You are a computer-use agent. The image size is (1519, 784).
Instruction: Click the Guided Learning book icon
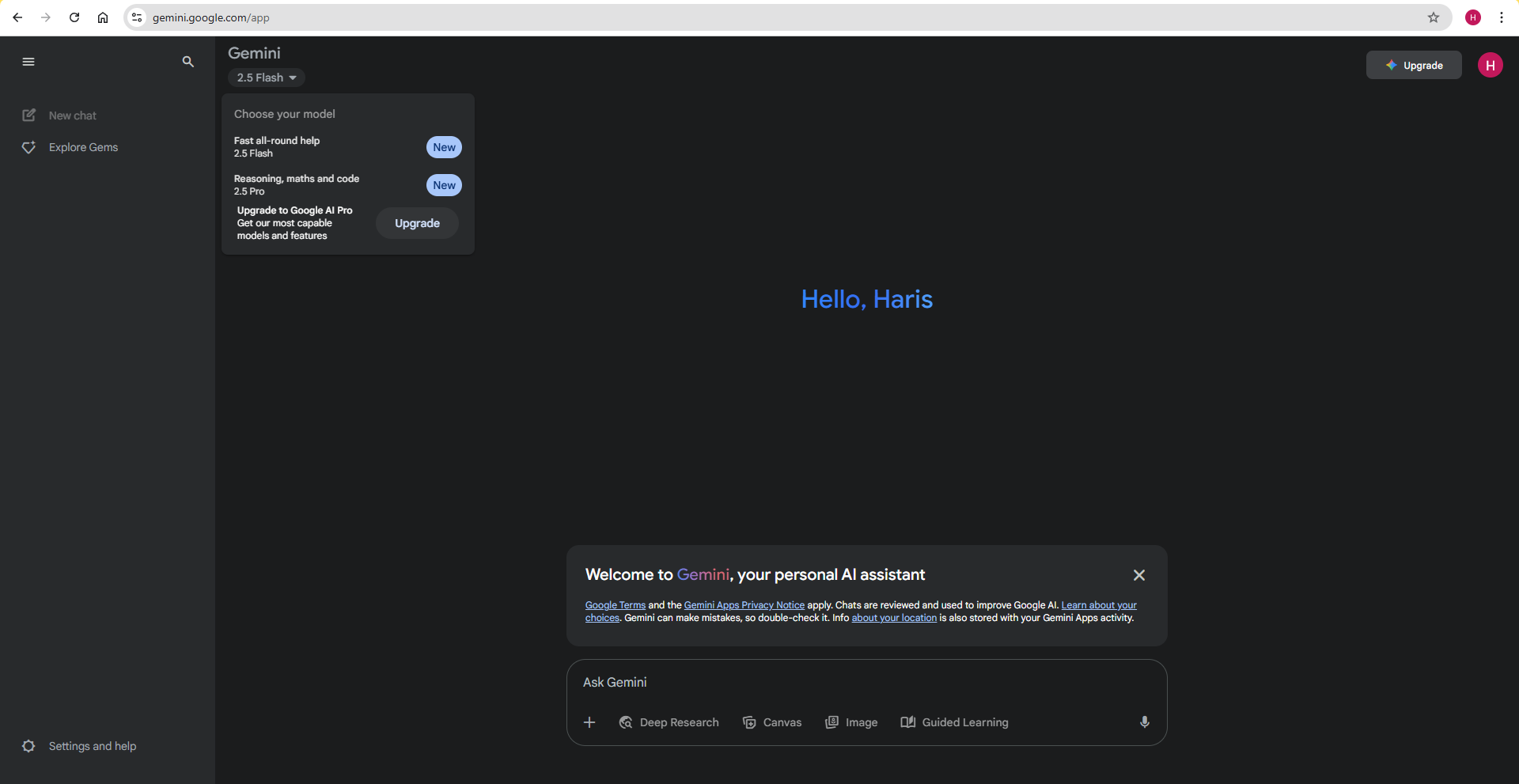tap(908, 722)
